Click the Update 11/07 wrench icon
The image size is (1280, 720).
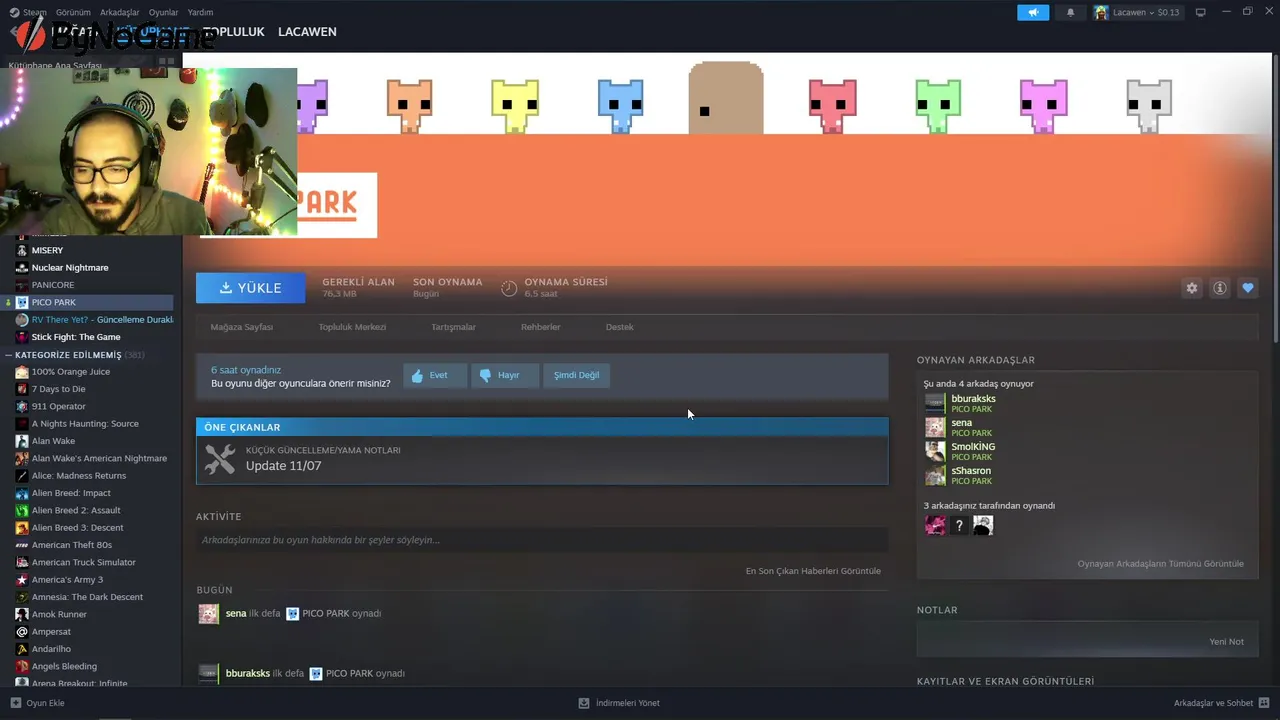[x=220, y=459]
